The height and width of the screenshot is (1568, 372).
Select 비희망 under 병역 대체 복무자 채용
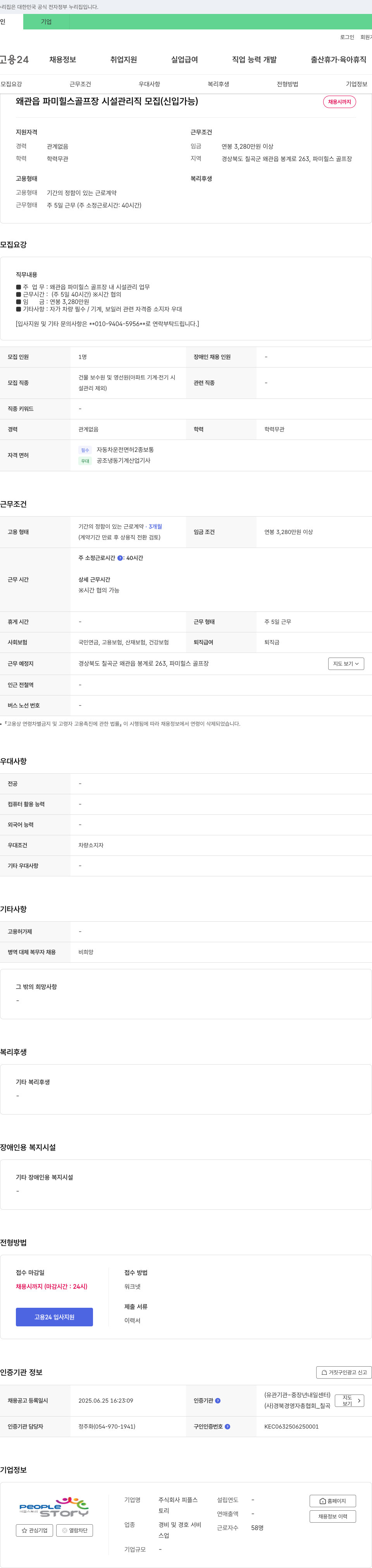click(x=86, y=952)
